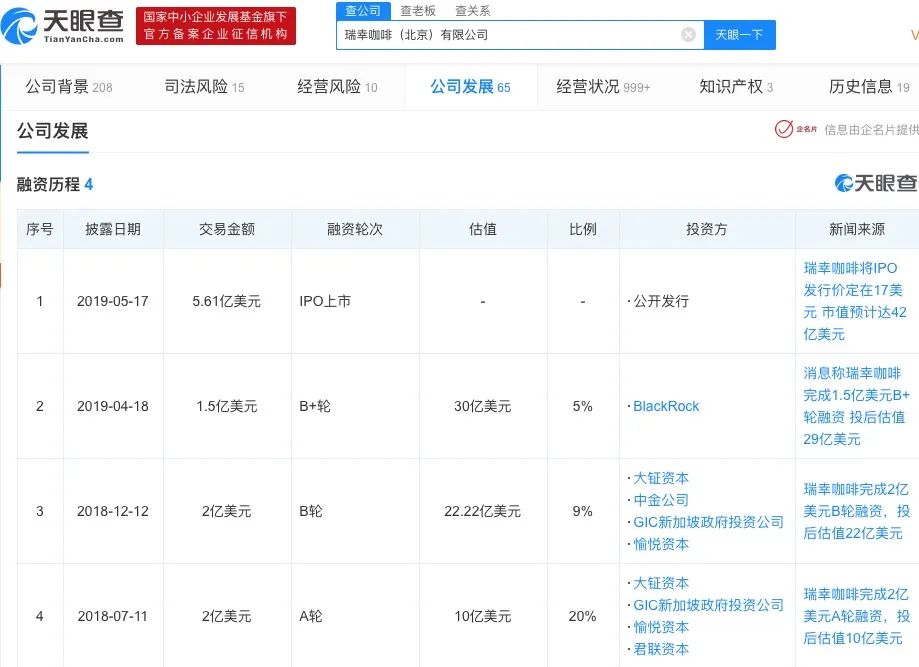This screenshot has width=919, height=667.
Task: Click the 10亿美元 valuation cell
Action: tap(482, 616)
